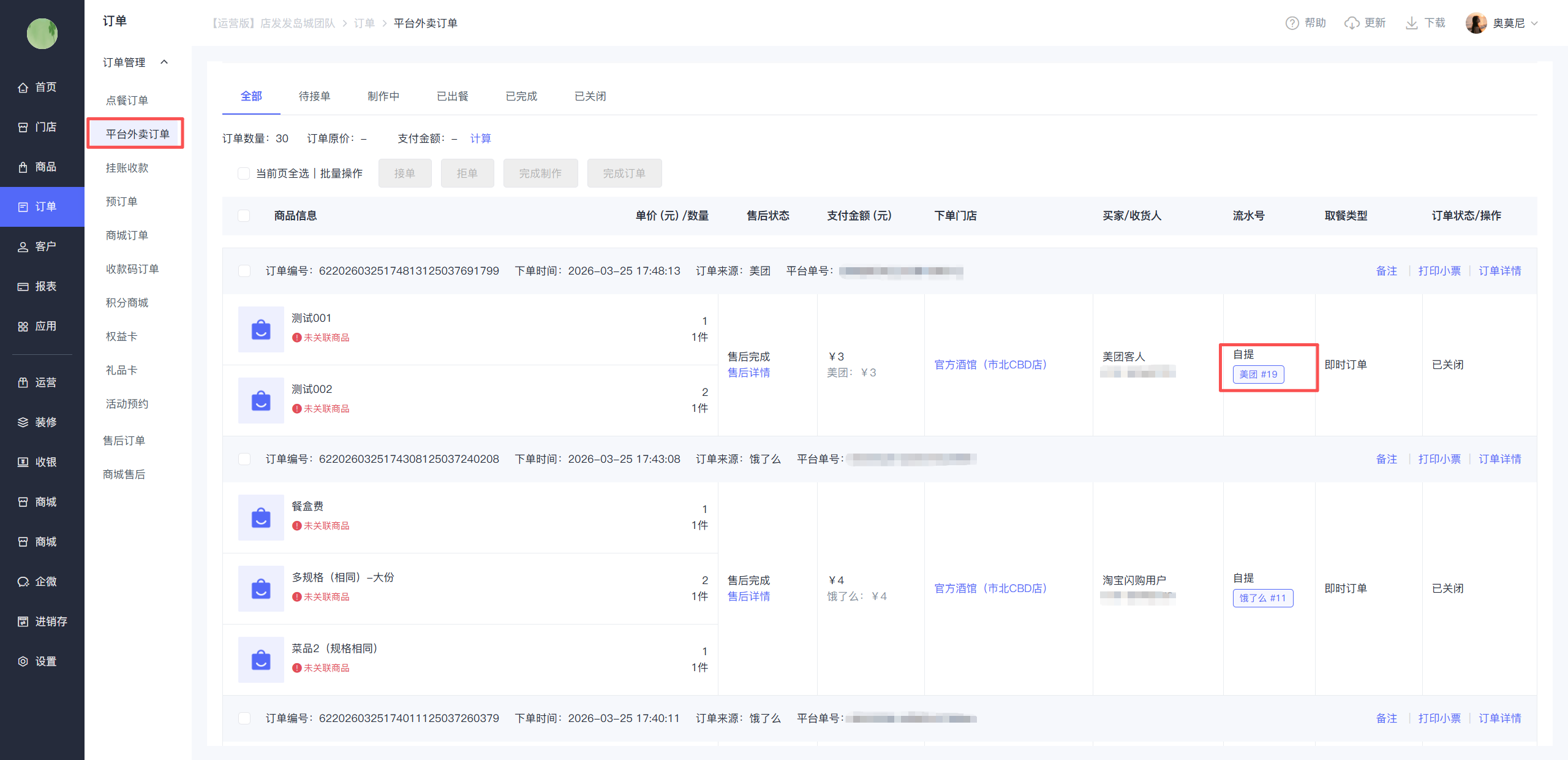Click the download arrow icon

point(1411,23)
